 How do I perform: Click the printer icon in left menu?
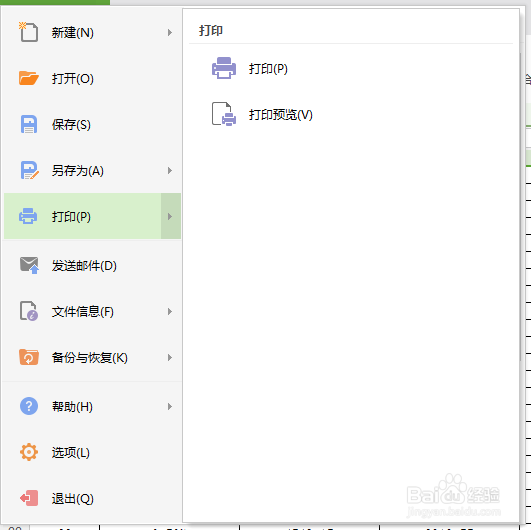coord(28,216)
